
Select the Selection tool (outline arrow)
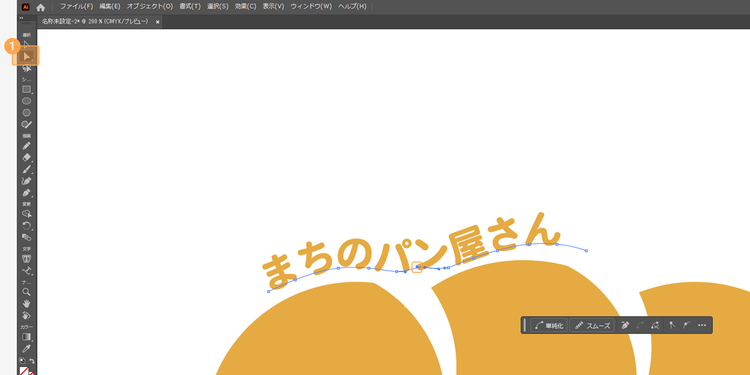pos(27,44)
